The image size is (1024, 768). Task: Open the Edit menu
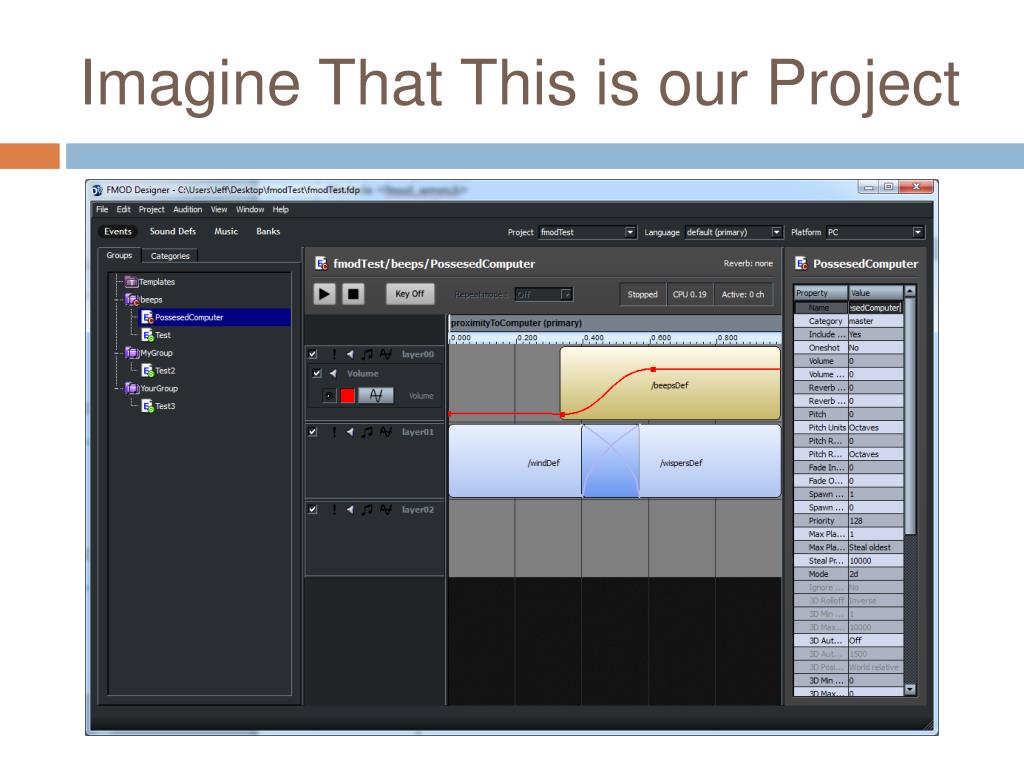123,210
